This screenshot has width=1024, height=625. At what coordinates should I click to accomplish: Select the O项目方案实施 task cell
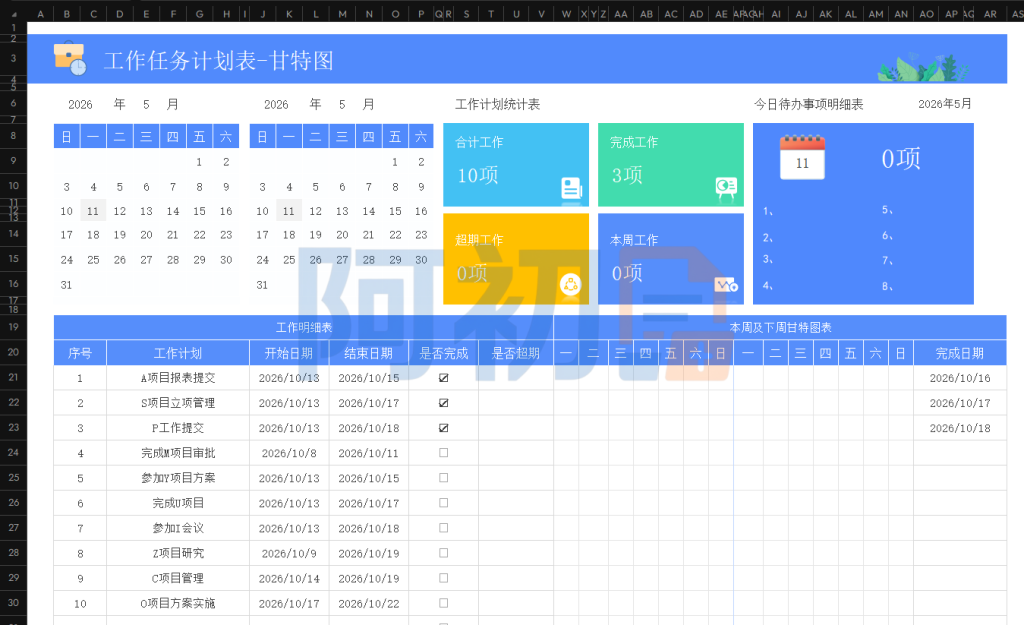pos(178,603)
